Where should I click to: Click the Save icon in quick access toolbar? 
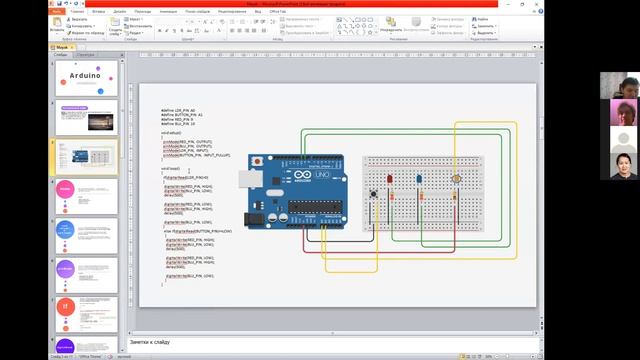tap(59, 3)
